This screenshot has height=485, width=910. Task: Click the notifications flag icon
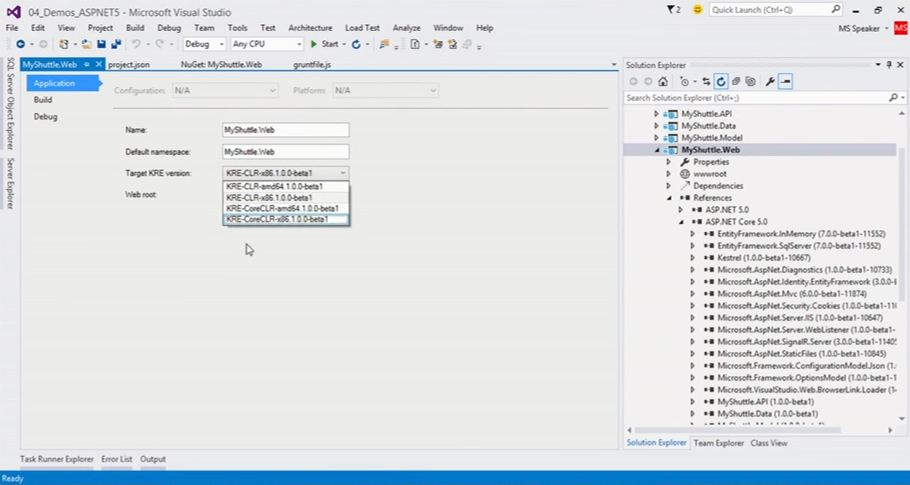(x=673, y=10)
